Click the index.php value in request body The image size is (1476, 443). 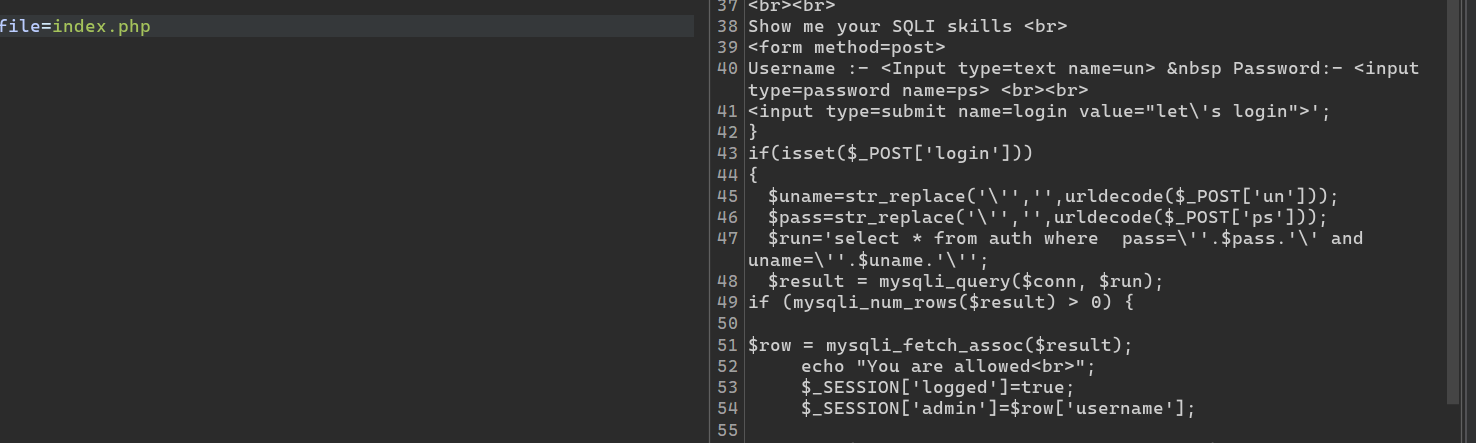pos(101,27)
